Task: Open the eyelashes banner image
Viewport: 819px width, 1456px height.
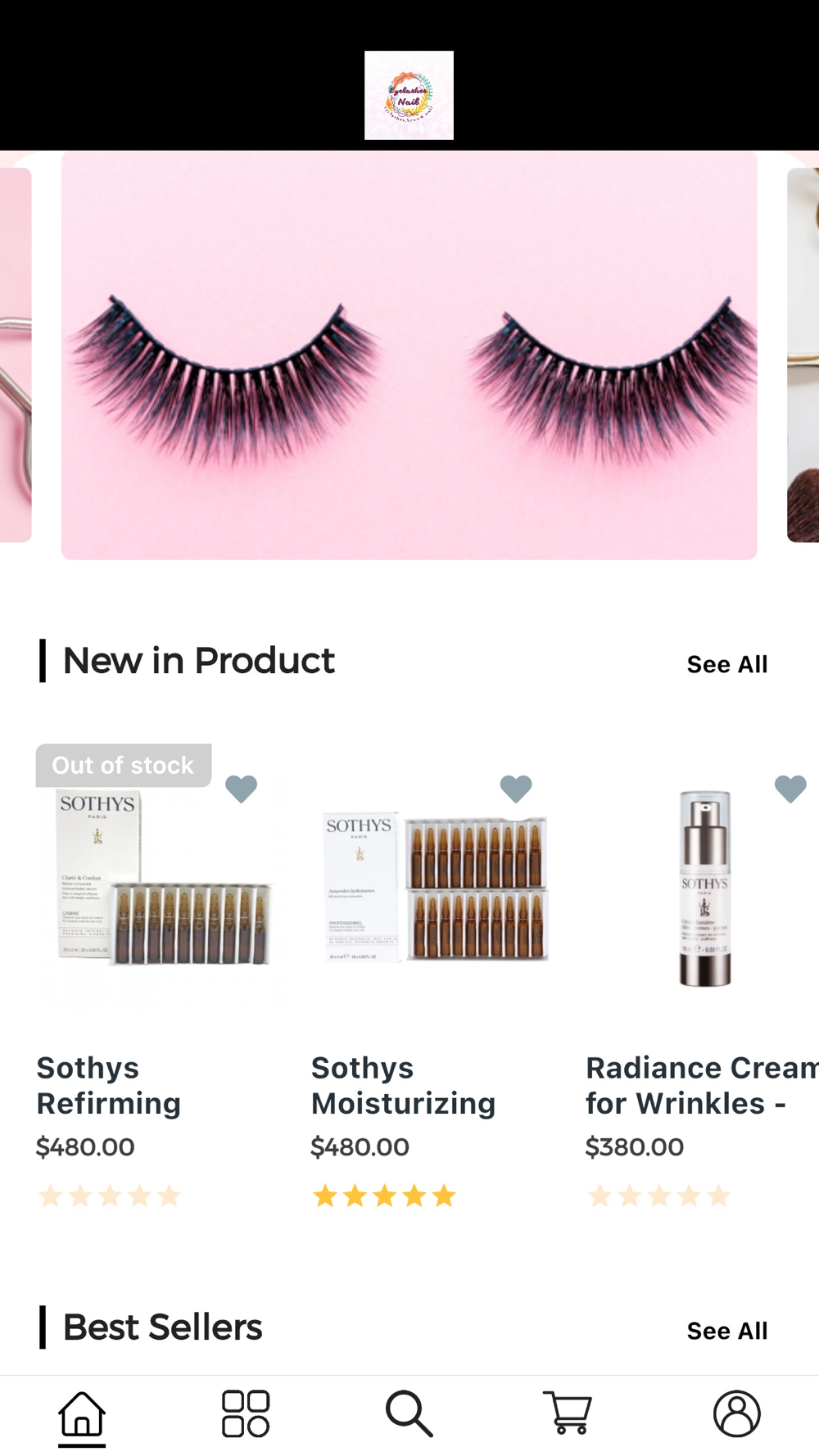Action: click(x=409, y=355)
